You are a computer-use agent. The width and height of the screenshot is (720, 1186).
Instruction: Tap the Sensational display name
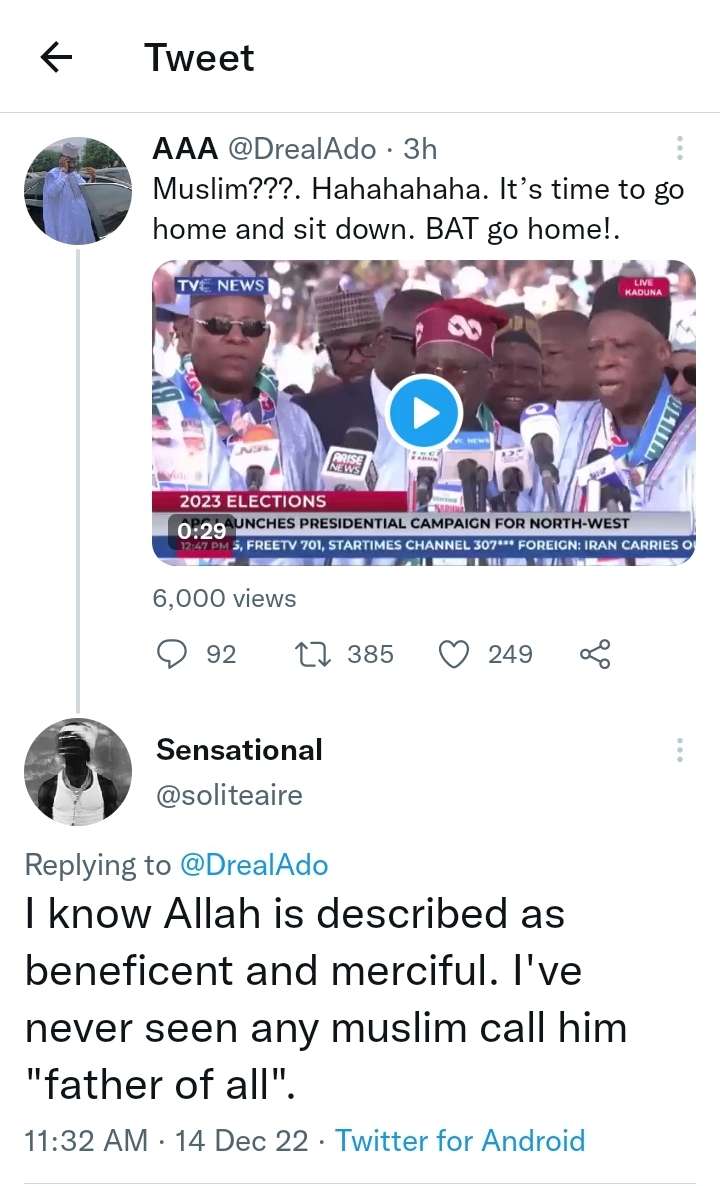[x=239, y=749]
